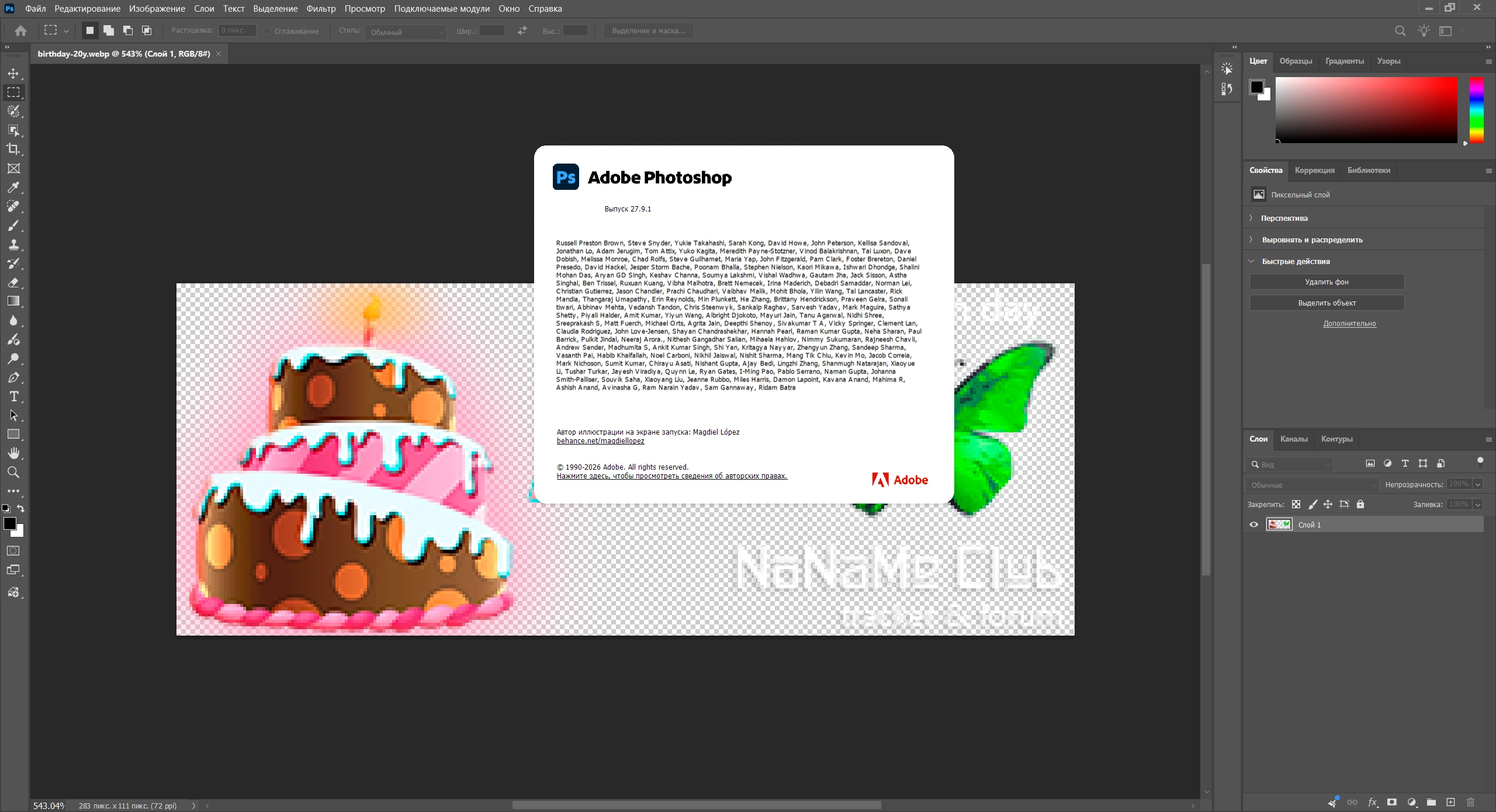Screen dimensions: 1496x812
Task: Open the search magnifier in options bar
Action: (1400, 31)
